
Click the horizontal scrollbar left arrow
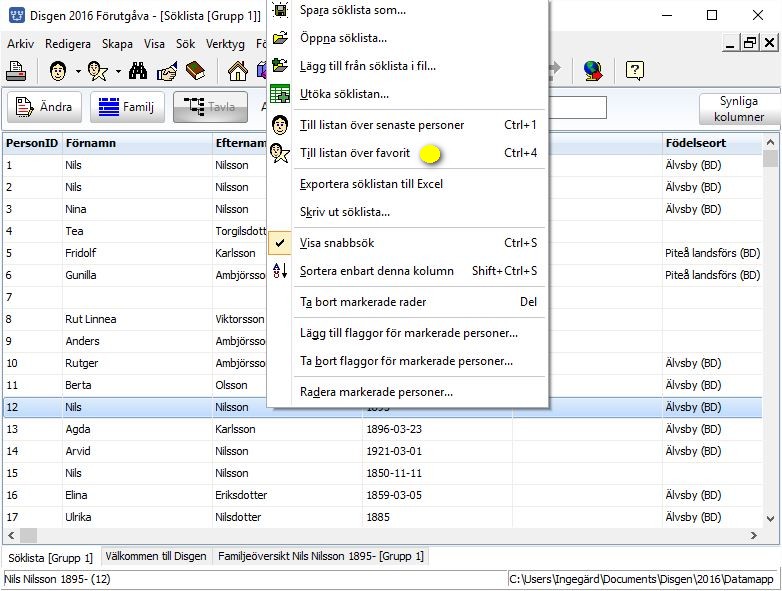click(11, 536)
